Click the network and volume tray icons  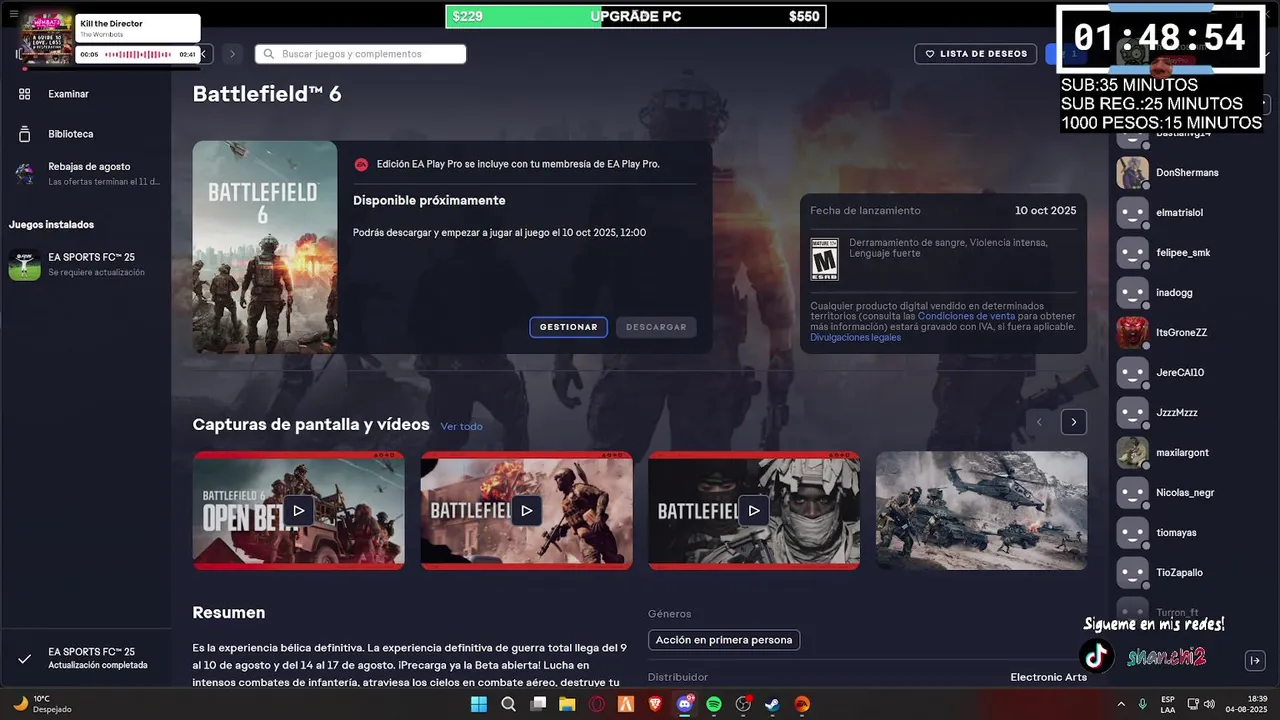1201,704
